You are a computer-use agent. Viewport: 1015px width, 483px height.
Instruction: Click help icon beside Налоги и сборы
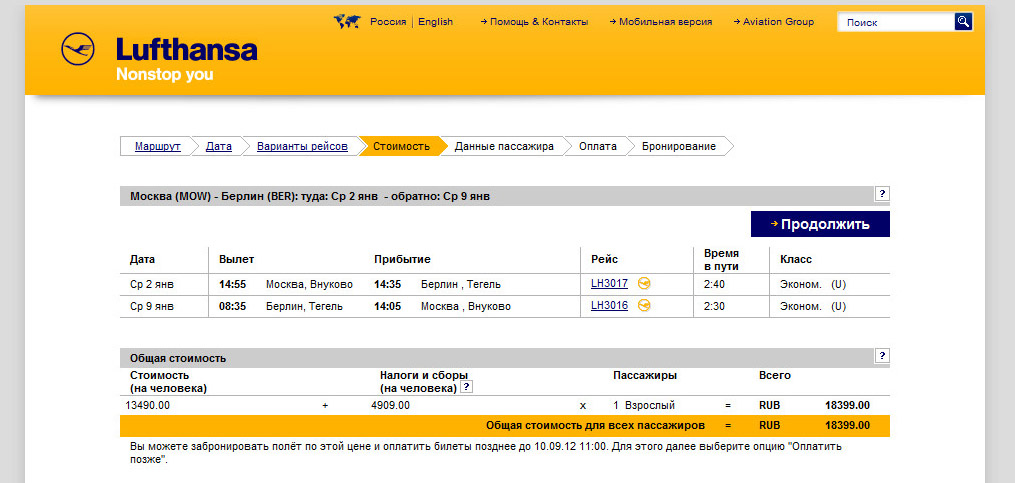click(x=466, y=387)
